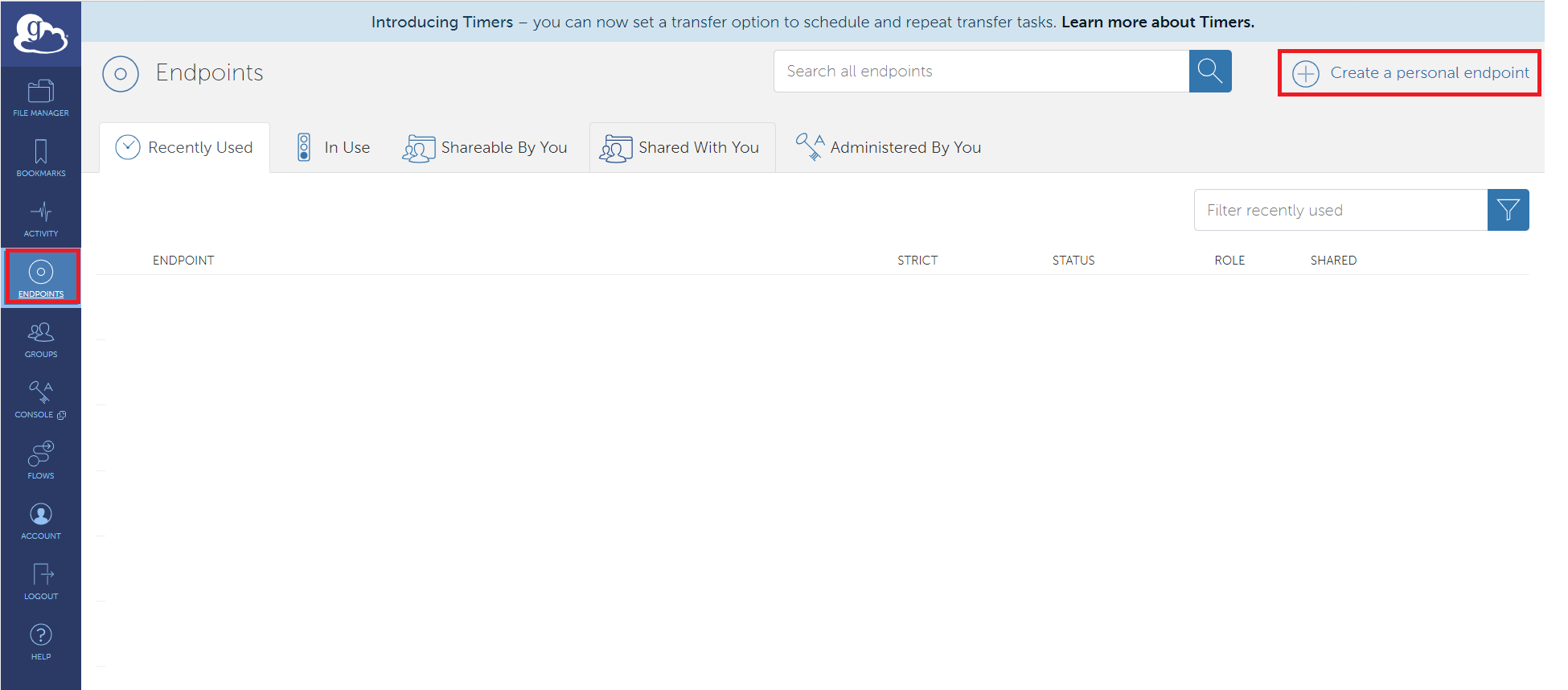Switch to the Recently Used tab
This screenshot has width=1568, height=690.
click(x=185, y=148)
